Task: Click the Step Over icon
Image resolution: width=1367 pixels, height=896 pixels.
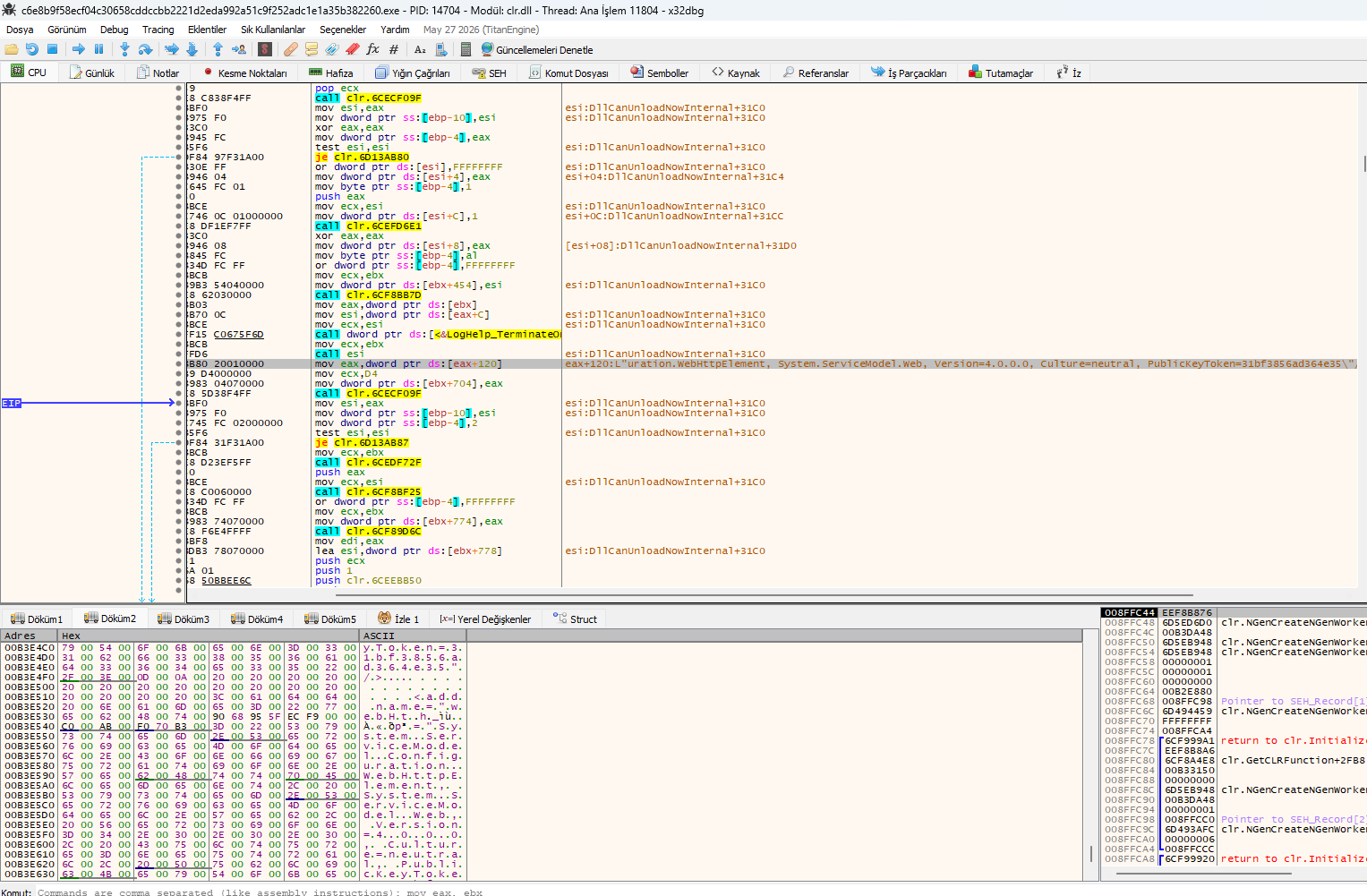Action: click(145, 49)
